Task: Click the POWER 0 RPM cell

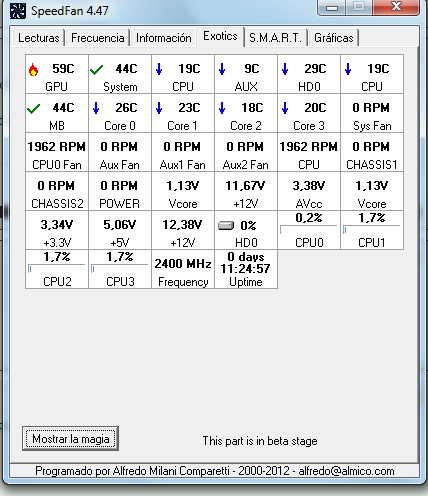Action: click(120, 191)
